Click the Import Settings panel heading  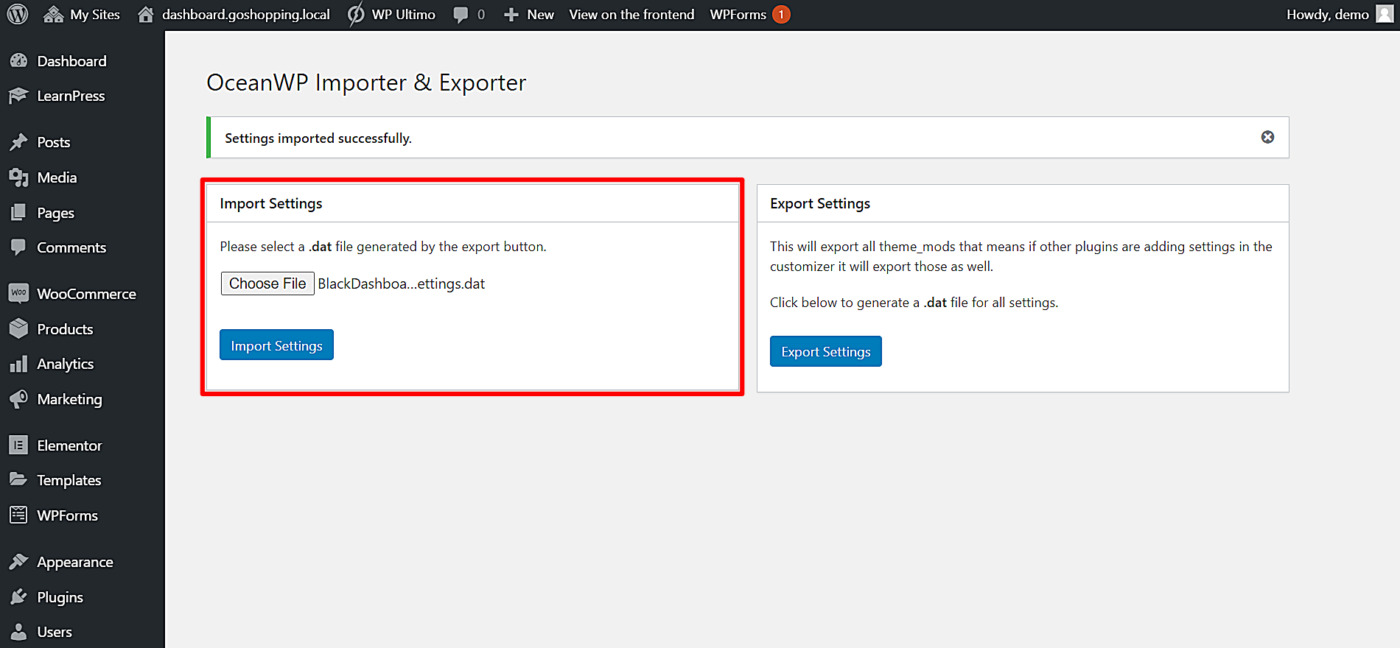[x=271, y=203]
